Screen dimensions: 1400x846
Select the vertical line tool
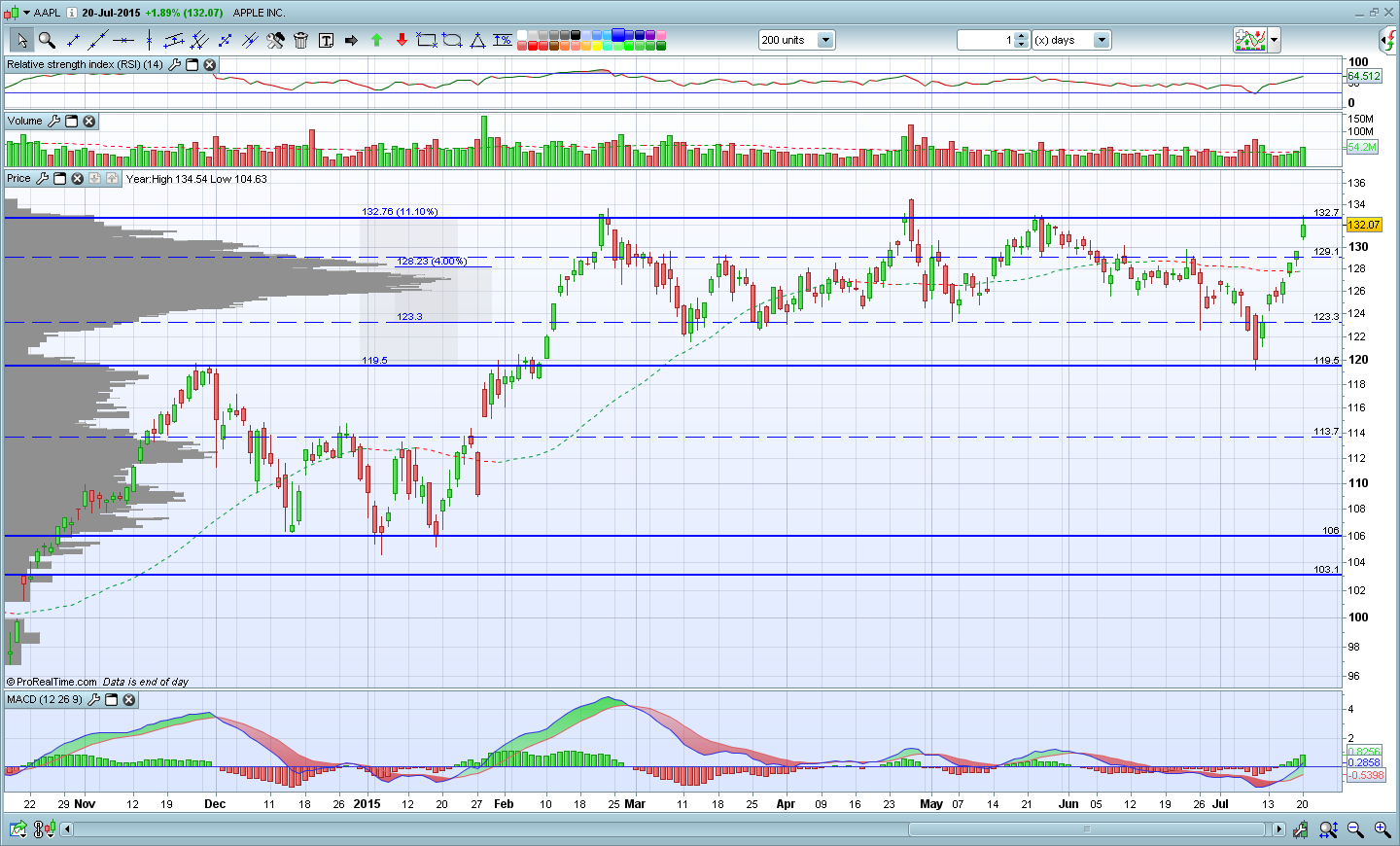(x=149, y=40)
